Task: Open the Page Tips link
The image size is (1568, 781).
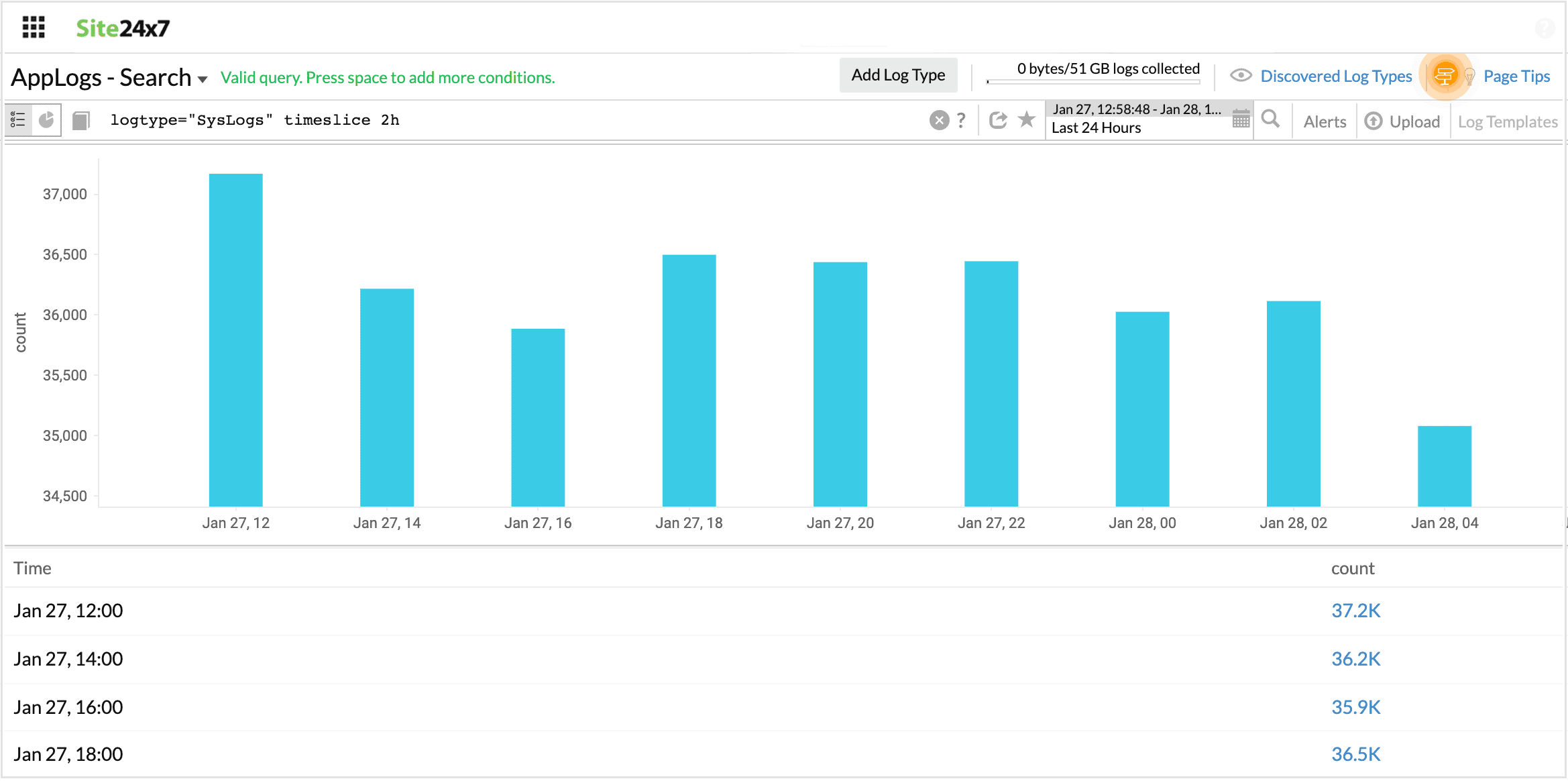Action: (x=1516, y=76)
